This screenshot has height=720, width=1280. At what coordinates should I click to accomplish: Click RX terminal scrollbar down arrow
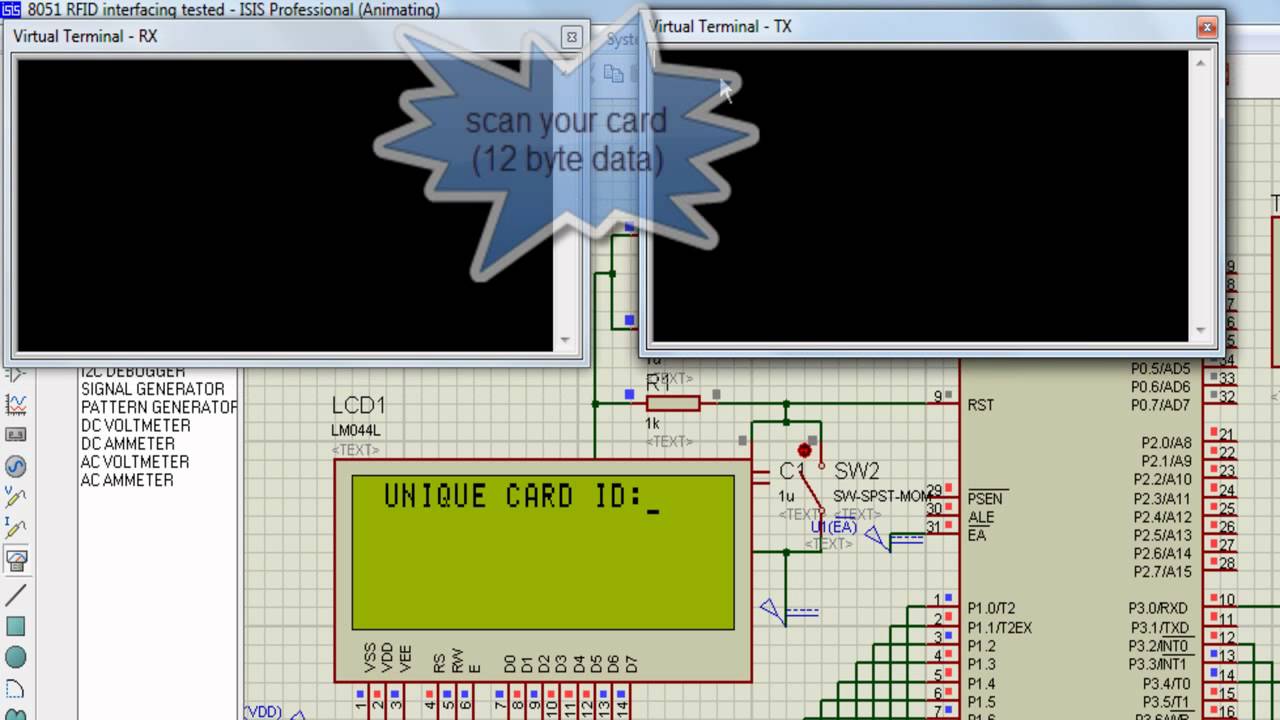(565, 341)
